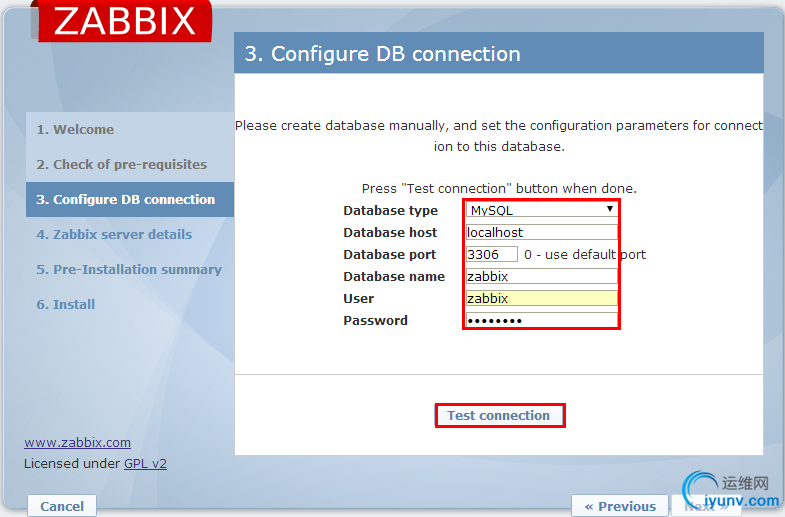Image resolution: width=785 pixels, height=517 pixels.
Task: Click the 'Password' label
Action: point(375,320)
